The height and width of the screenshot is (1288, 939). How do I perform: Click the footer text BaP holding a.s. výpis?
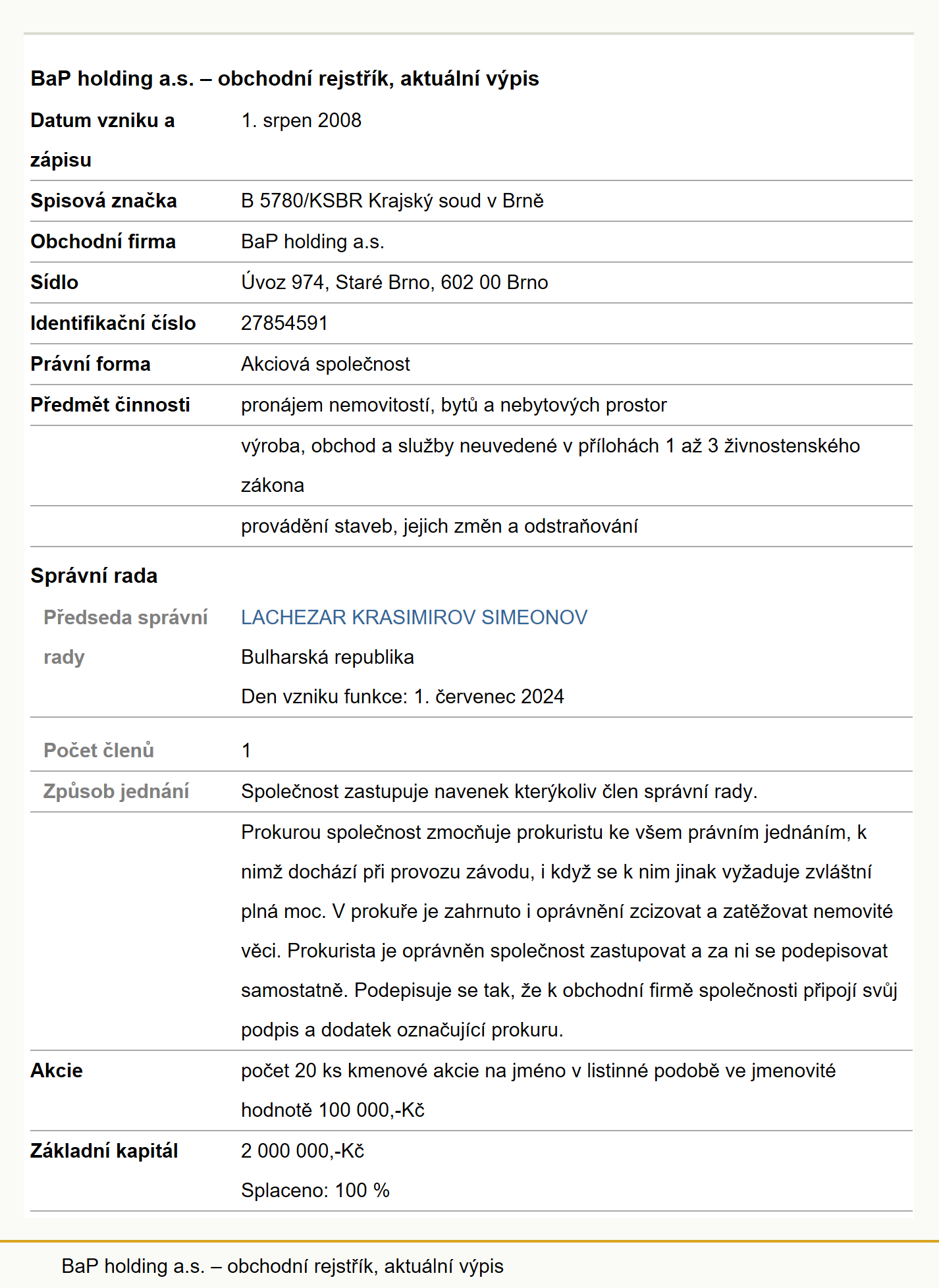click(282, 1266)
